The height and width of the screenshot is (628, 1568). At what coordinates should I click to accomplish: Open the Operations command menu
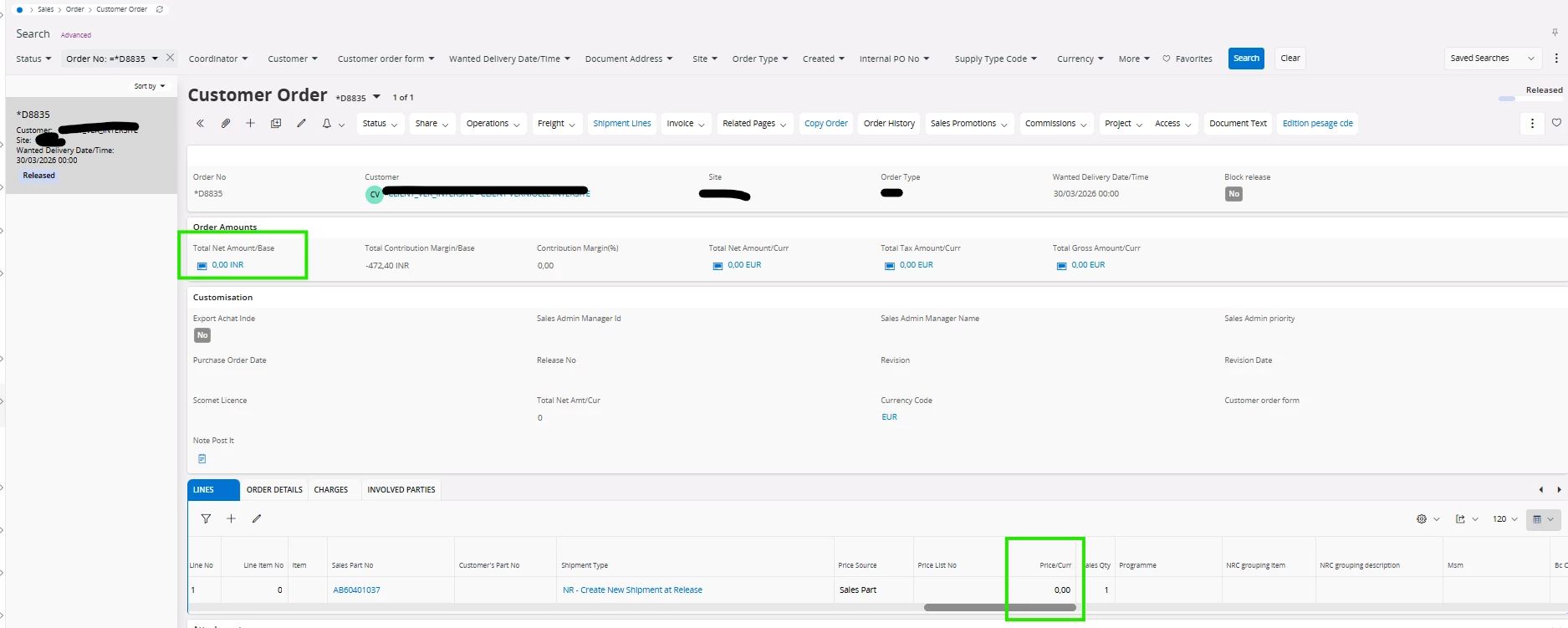point(493,124)
